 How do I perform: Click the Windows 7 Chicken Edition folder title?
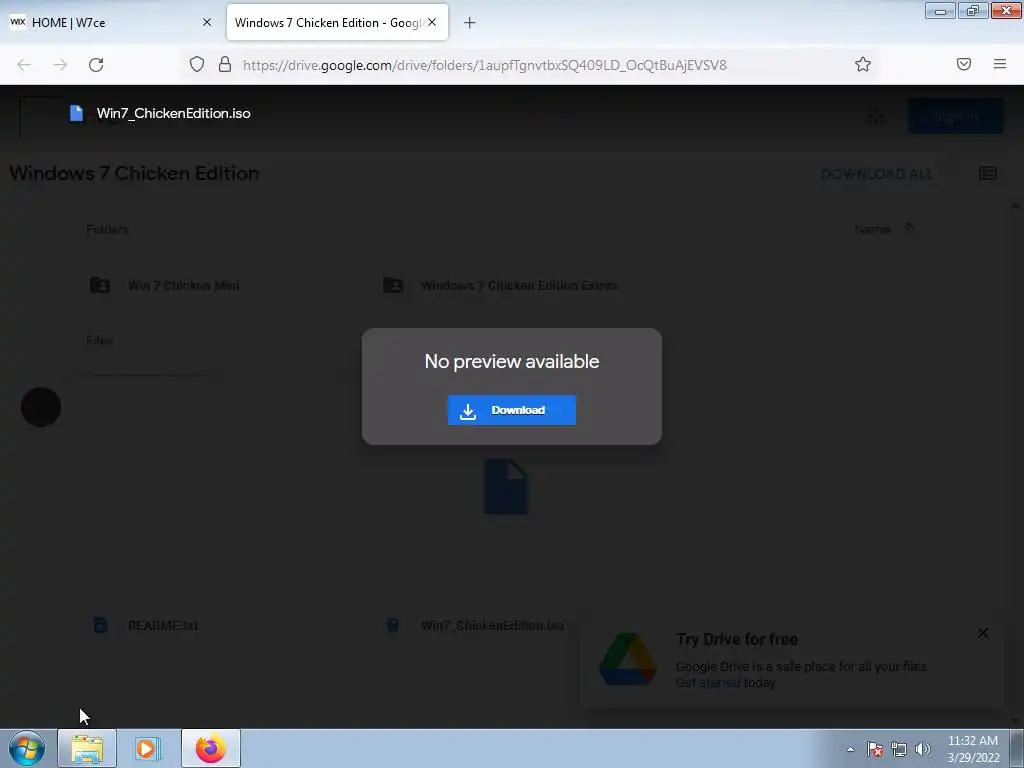pyautogui.click(x=134, y=173)
